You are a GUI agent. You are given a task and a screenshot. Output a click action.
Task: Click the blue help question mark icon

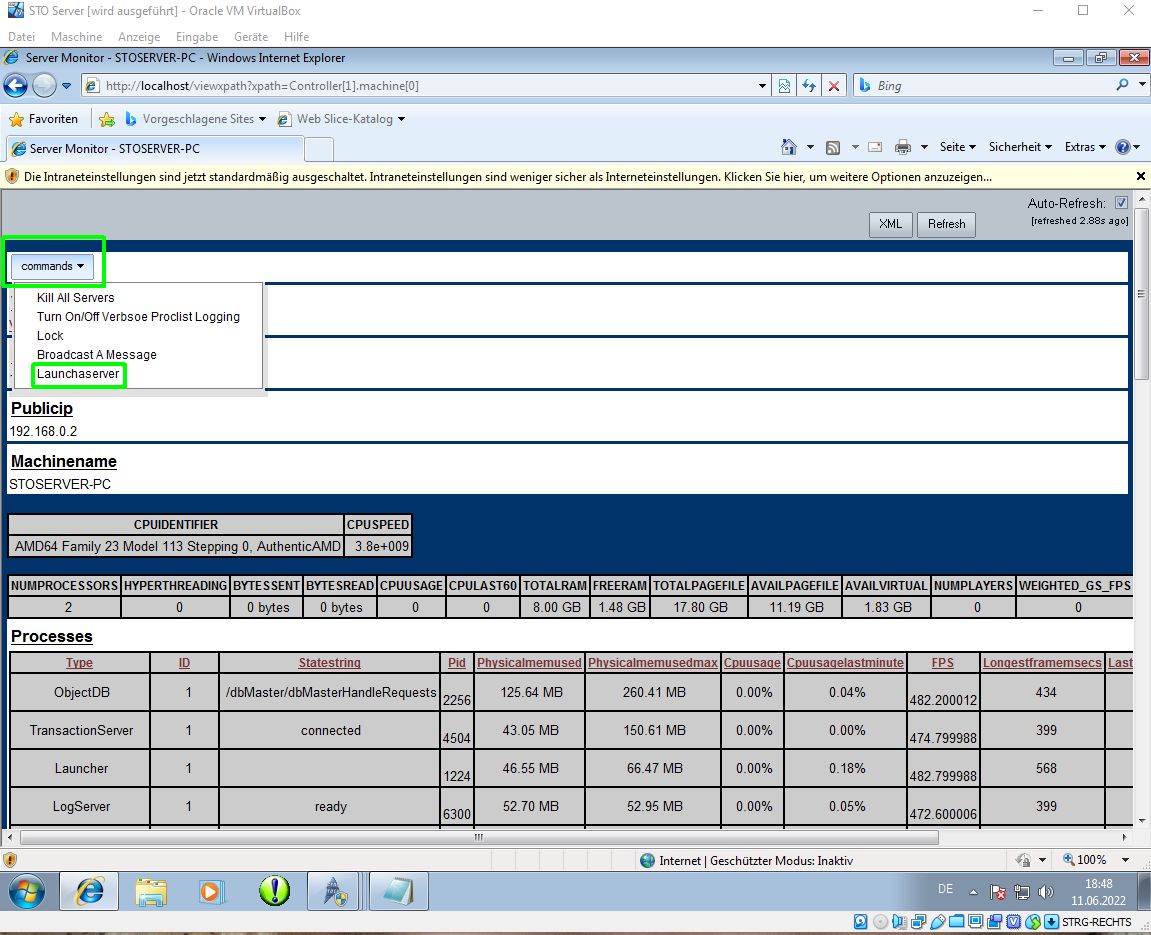1122,147
